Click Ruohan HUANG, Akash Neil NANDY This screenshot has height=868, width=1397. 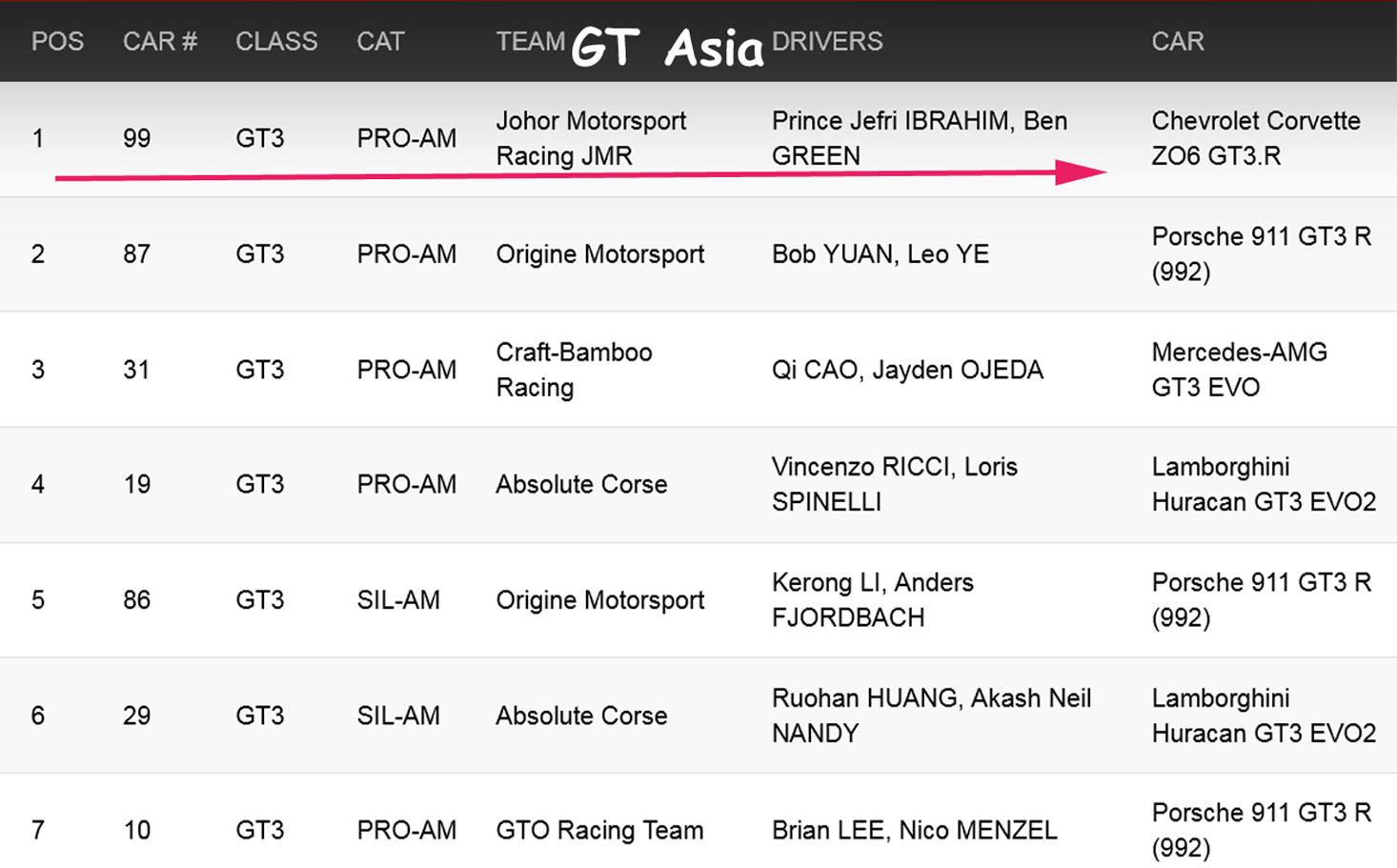click(x=930, y=716)
